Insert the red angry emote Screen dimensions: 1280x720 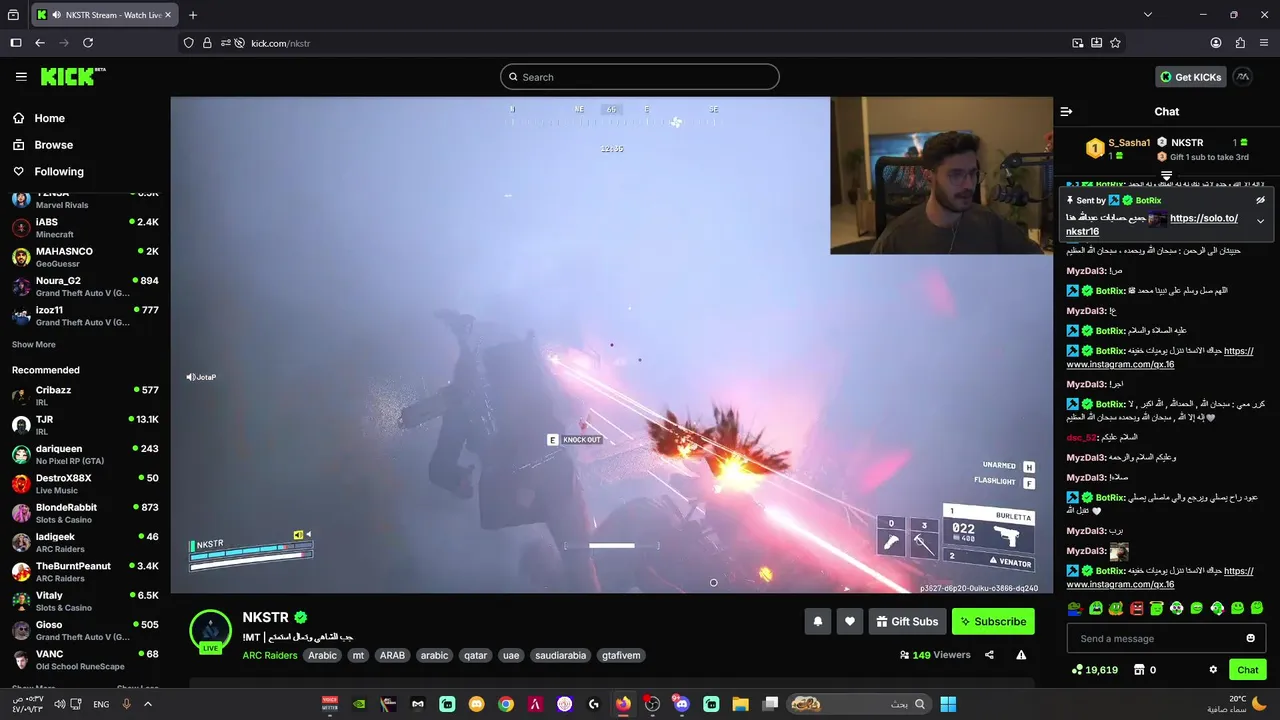1136,608
